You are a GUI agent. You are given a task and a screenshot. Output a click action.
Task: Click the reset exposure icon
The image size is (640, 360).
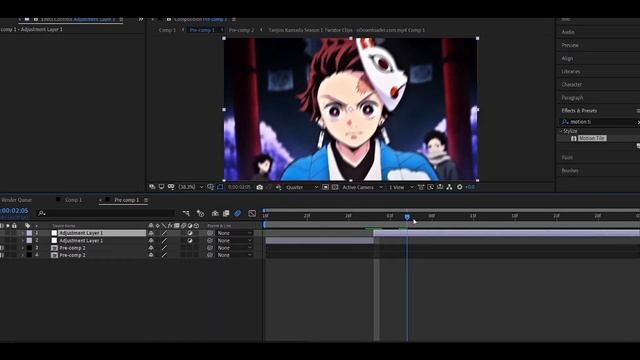(x=460, y=187)
